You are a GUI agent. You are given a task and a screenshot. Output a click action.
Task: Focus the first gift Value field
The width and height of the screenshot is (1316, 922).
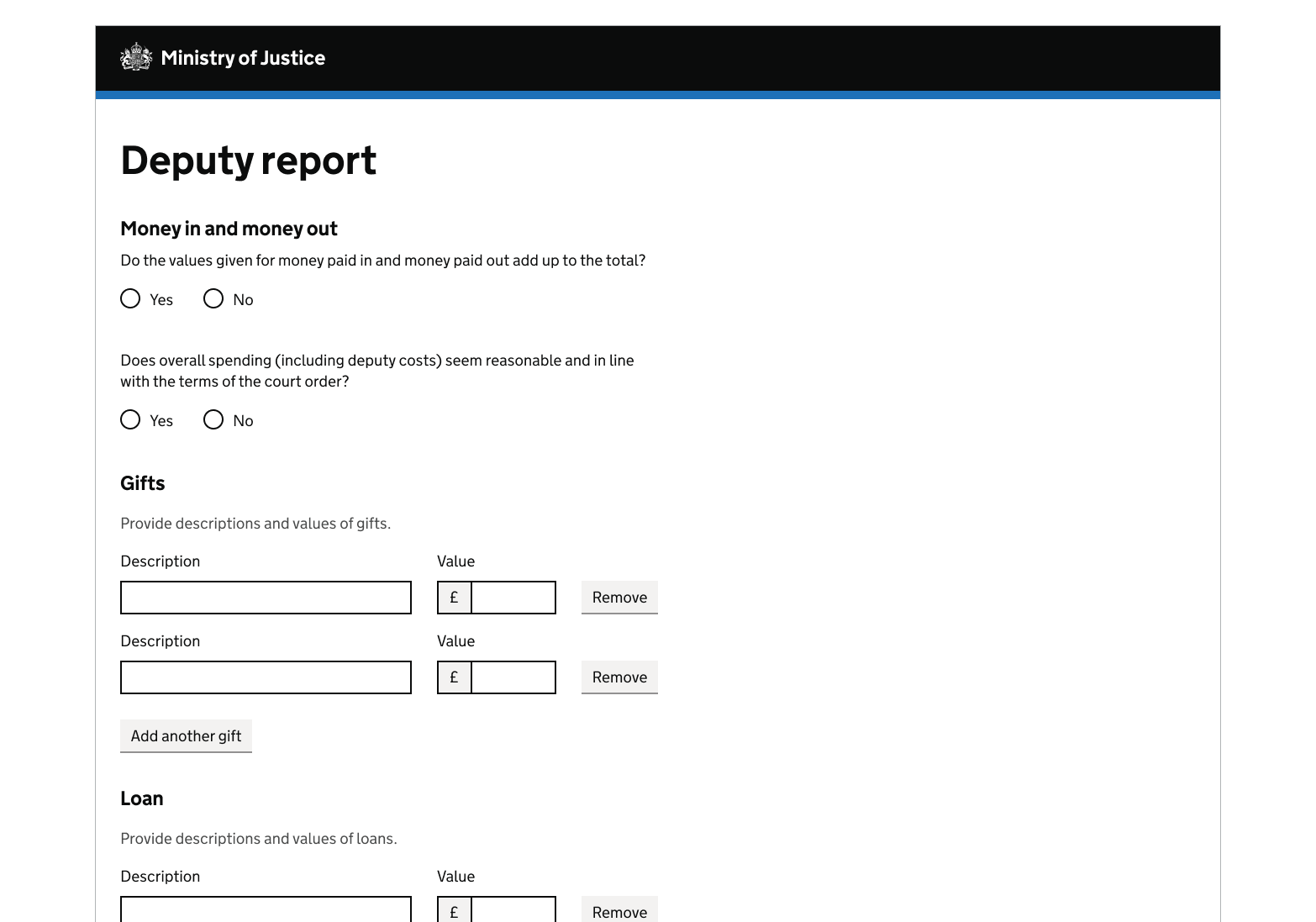pyautogui.click(x=513, y=598)
